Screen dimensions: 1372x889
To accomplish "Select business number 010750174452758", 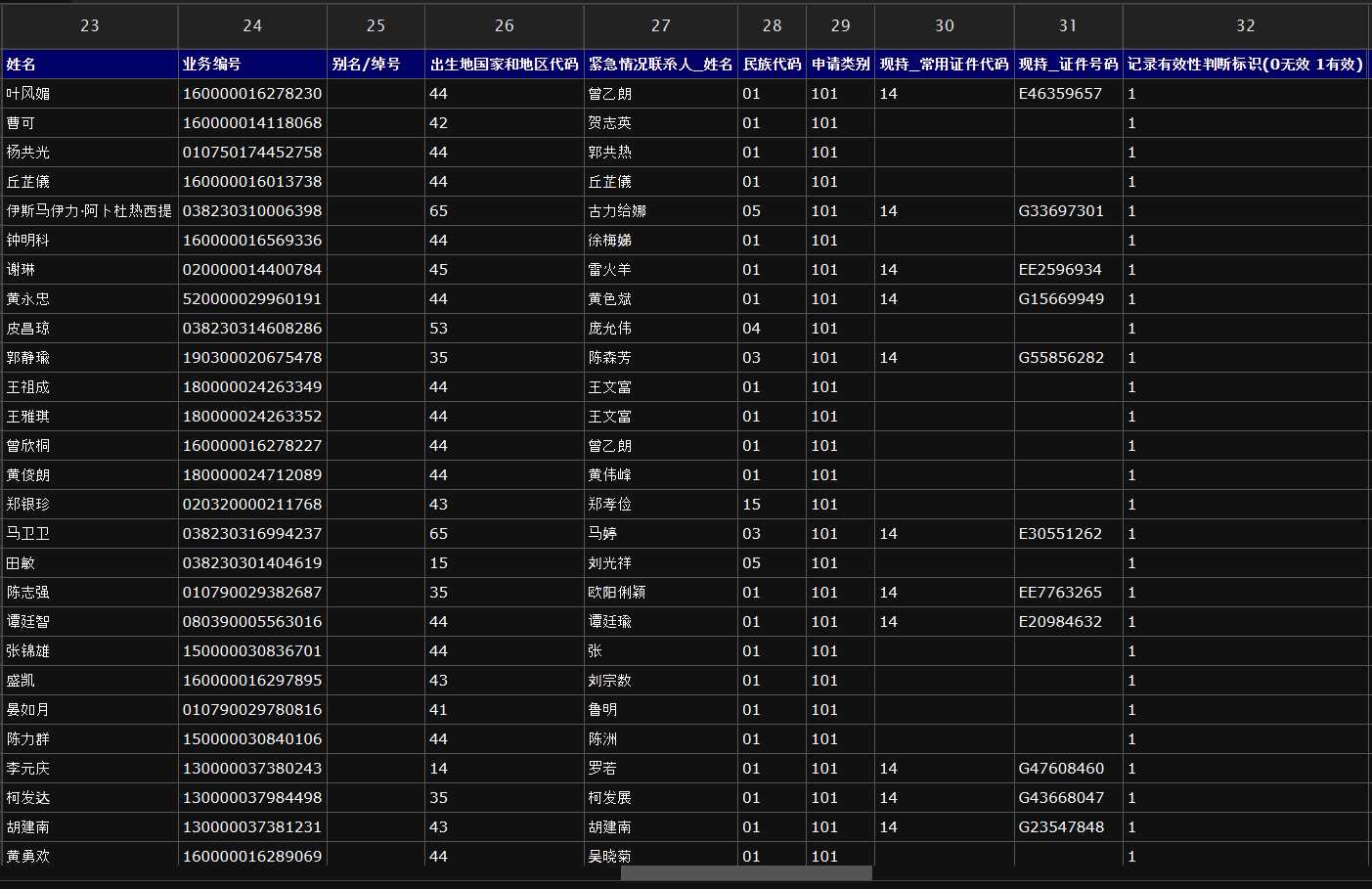I will coord(252,153).
